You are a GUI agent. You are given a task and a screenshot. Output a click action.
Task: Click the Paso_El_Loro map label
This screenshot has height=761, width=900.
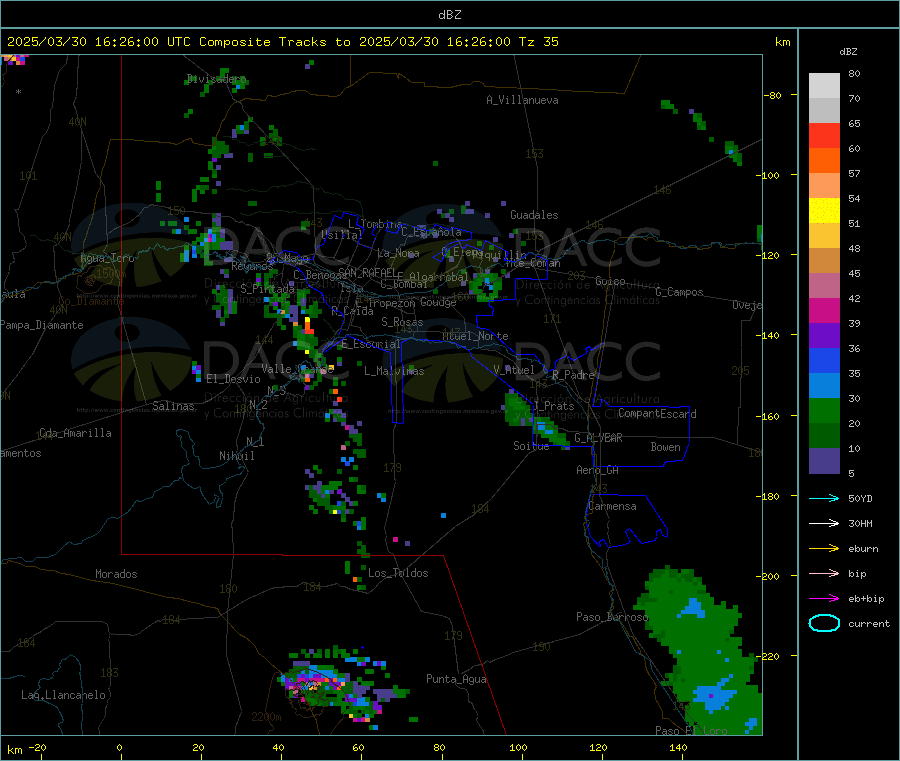tap(692, 731)
